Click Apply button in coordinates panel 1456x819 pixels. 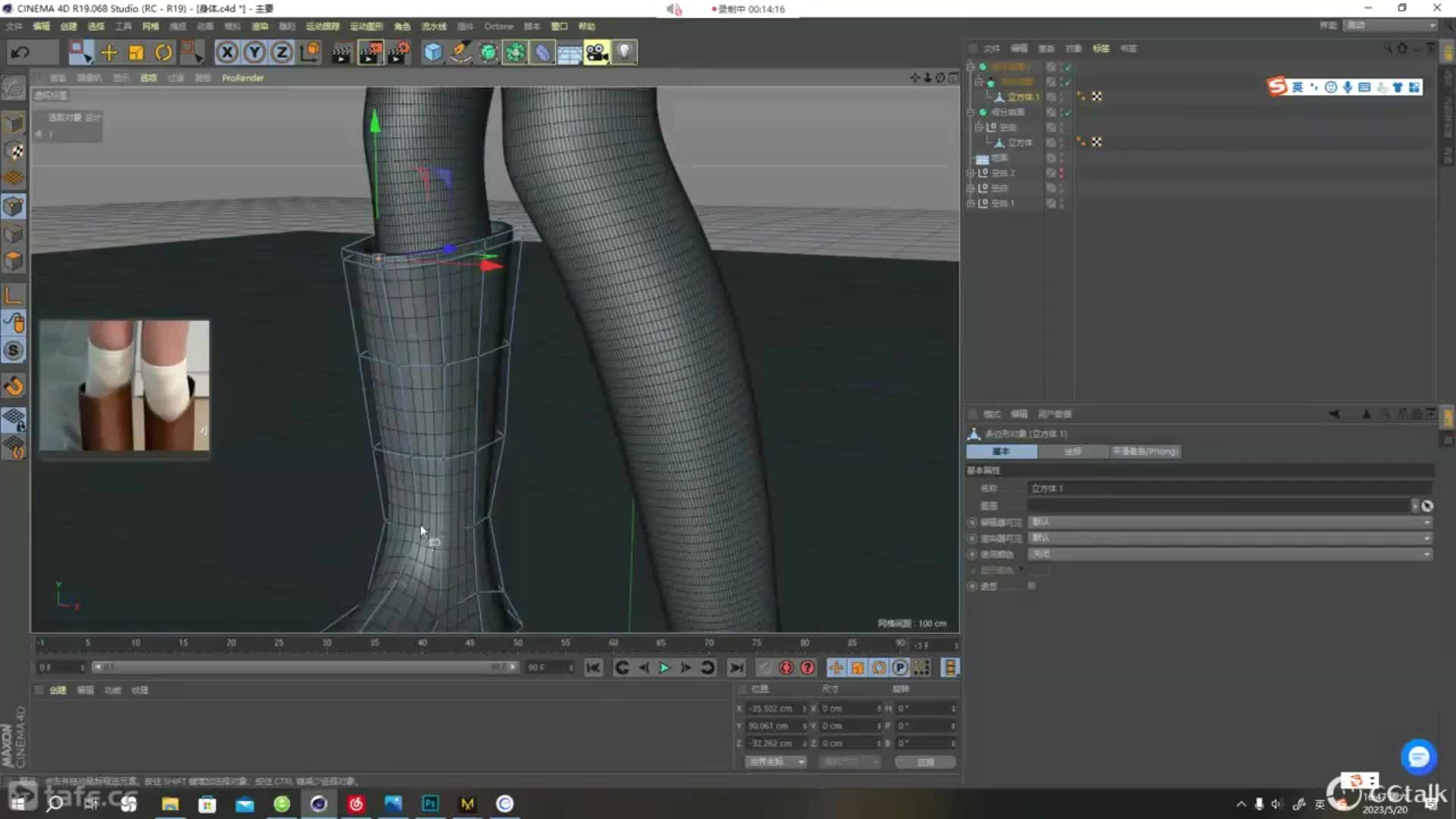tap(925, 761)
